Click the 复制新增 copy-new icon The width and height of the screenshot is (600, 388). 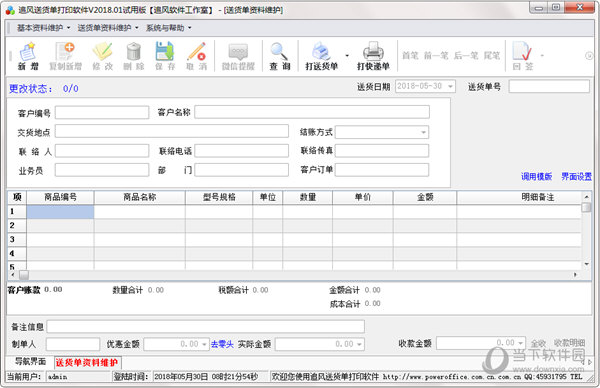tap(65, 56)
